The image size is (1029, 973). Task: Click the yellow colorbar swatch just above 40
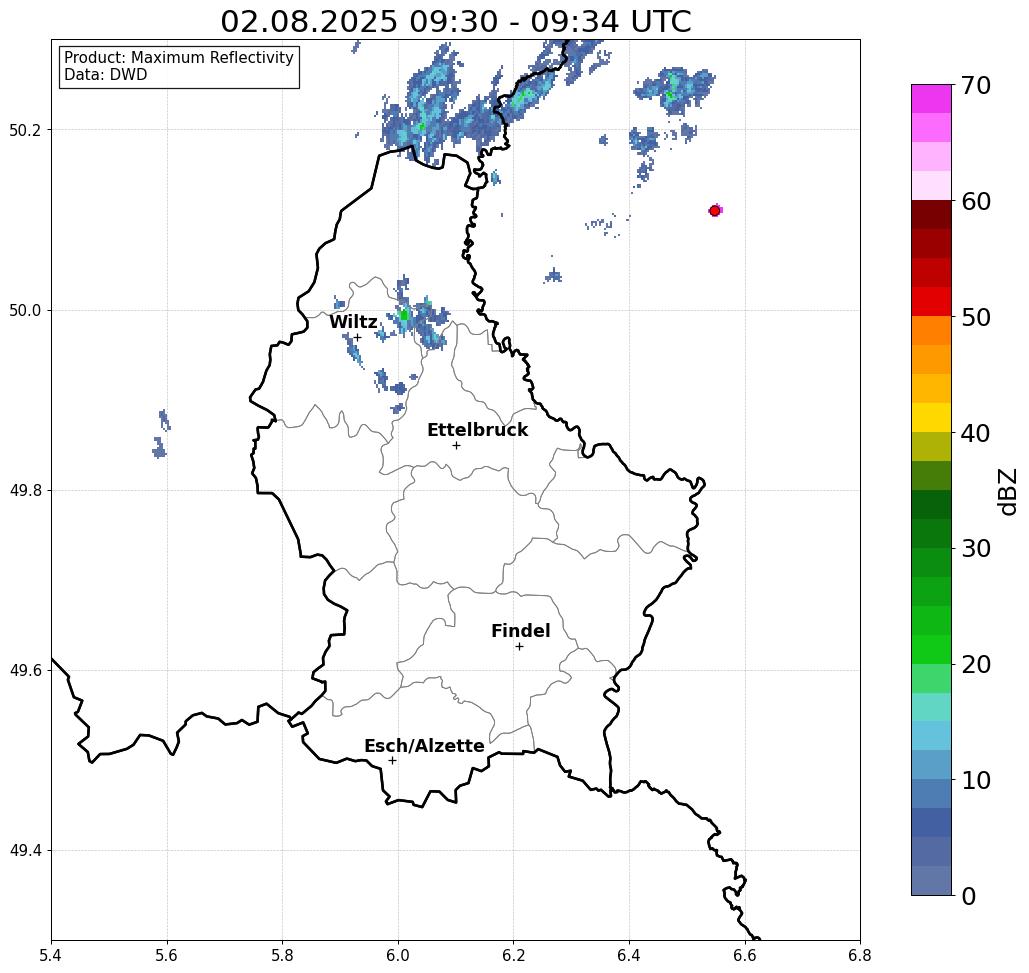(x=931, y=417)
